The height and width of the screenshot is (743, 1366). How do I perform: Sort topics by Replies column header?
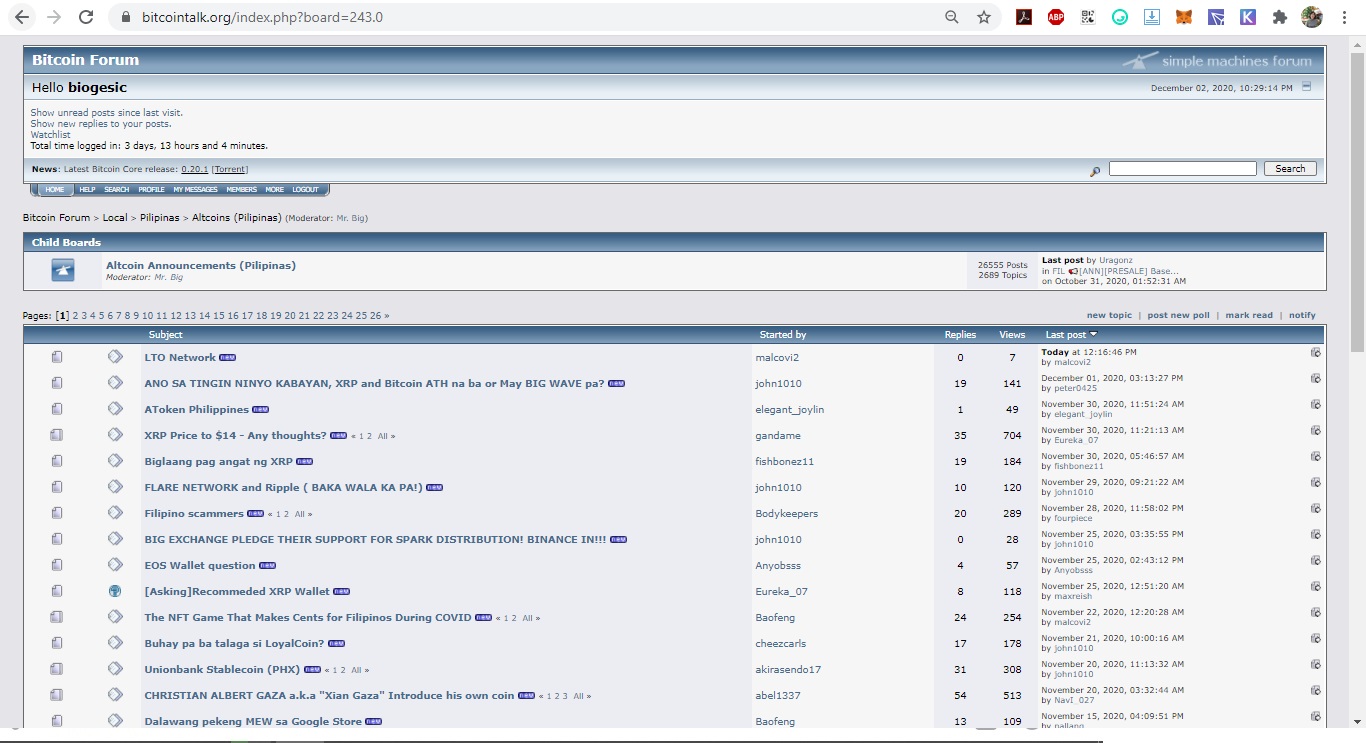(960, 335)
